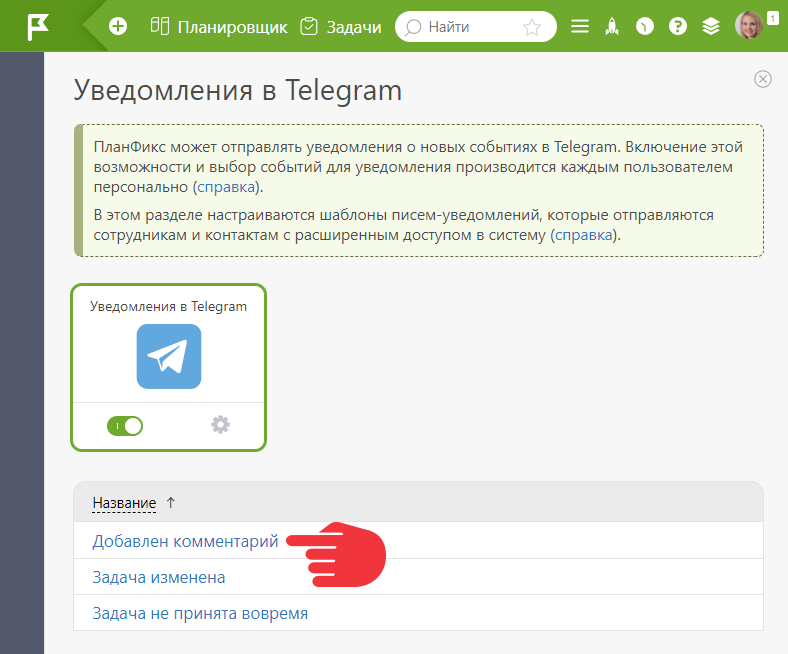Click the round timer icon in header
The image size is (788, 654).
click(644, 26)
